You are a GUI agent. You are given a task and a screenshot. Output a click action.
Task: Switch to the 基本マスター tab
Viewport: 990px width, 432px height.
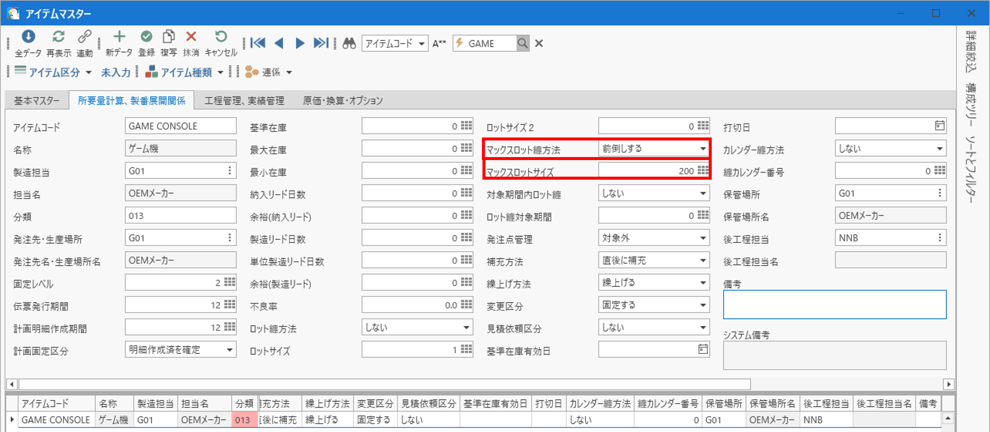[36, 100]
